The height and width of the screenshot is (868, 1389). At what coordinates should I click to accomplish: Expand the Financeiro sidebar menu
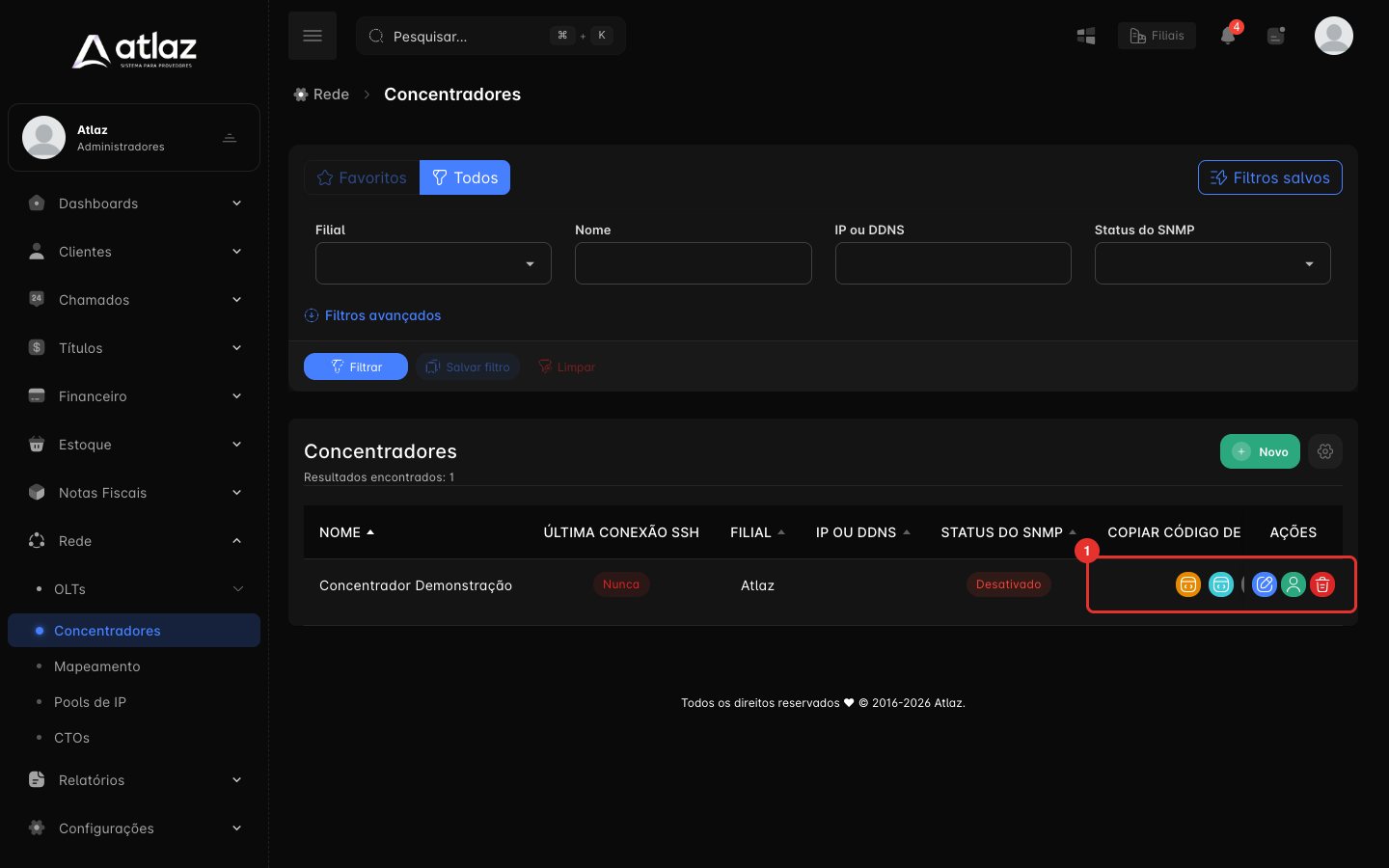pyautogui.click(x=134, y=396)
